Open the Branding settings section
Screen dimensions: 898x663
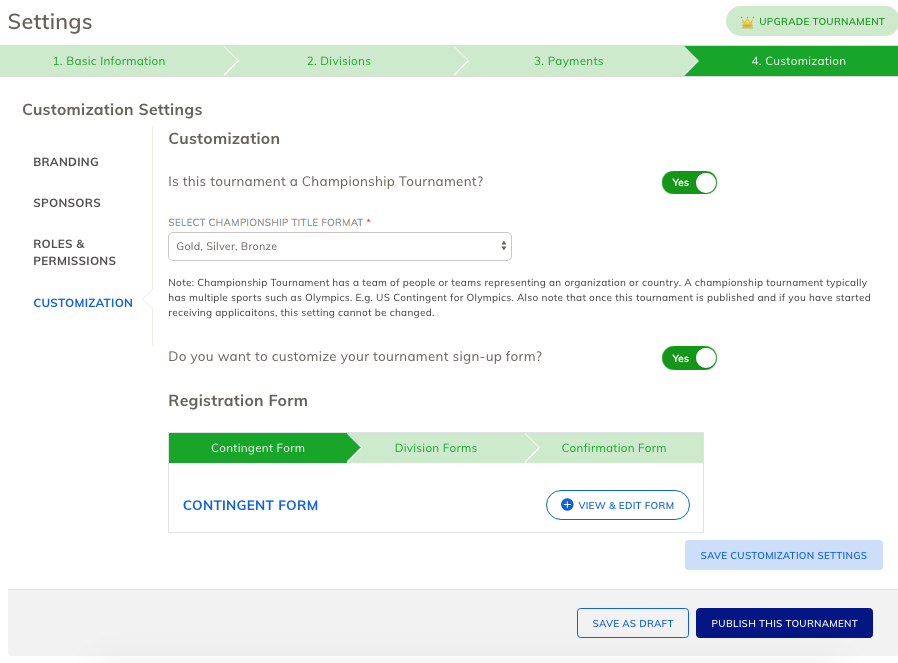point(66,162)
